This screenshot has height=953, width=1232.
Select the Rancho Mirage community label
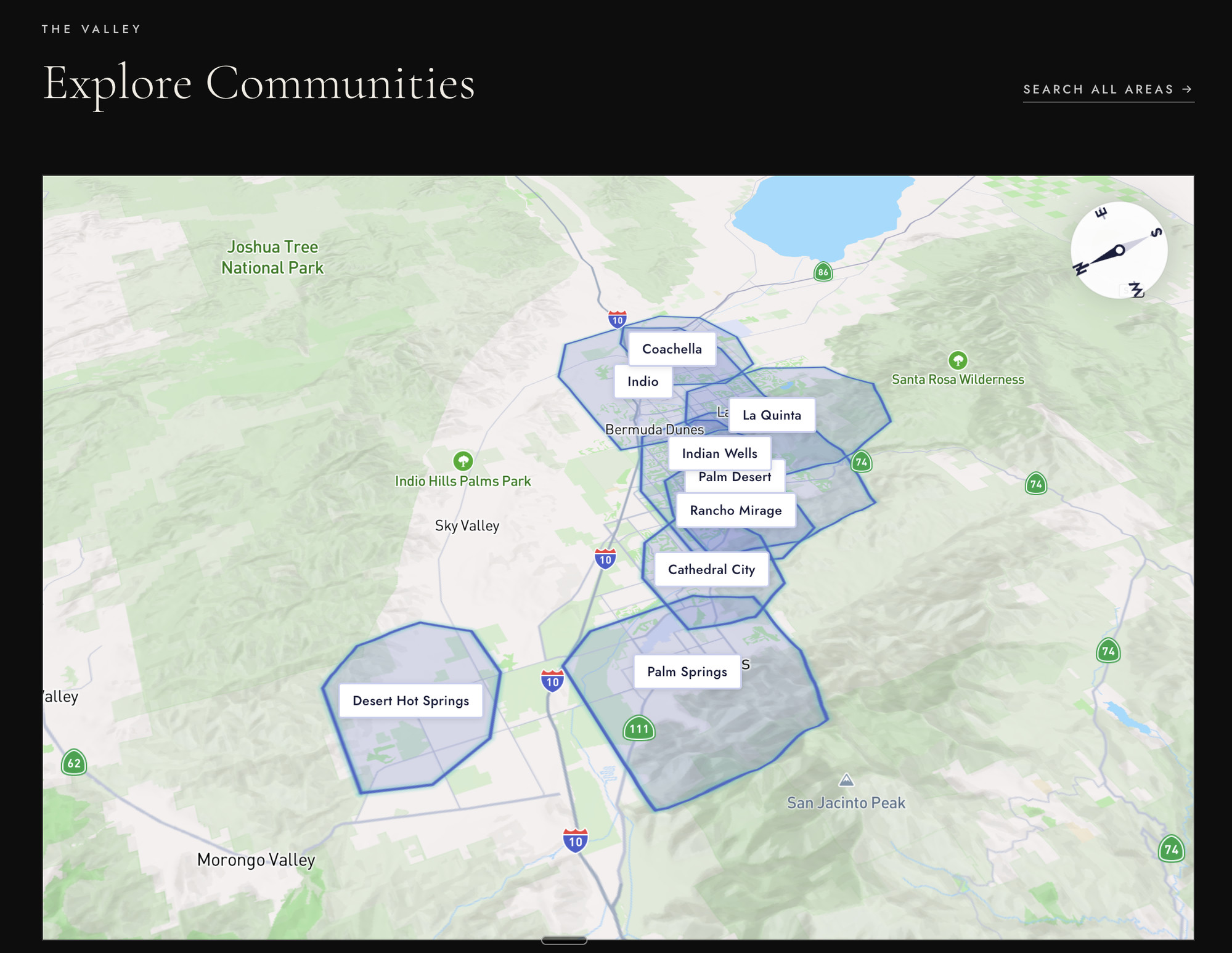pyautogui.click(x=736, y=510)
